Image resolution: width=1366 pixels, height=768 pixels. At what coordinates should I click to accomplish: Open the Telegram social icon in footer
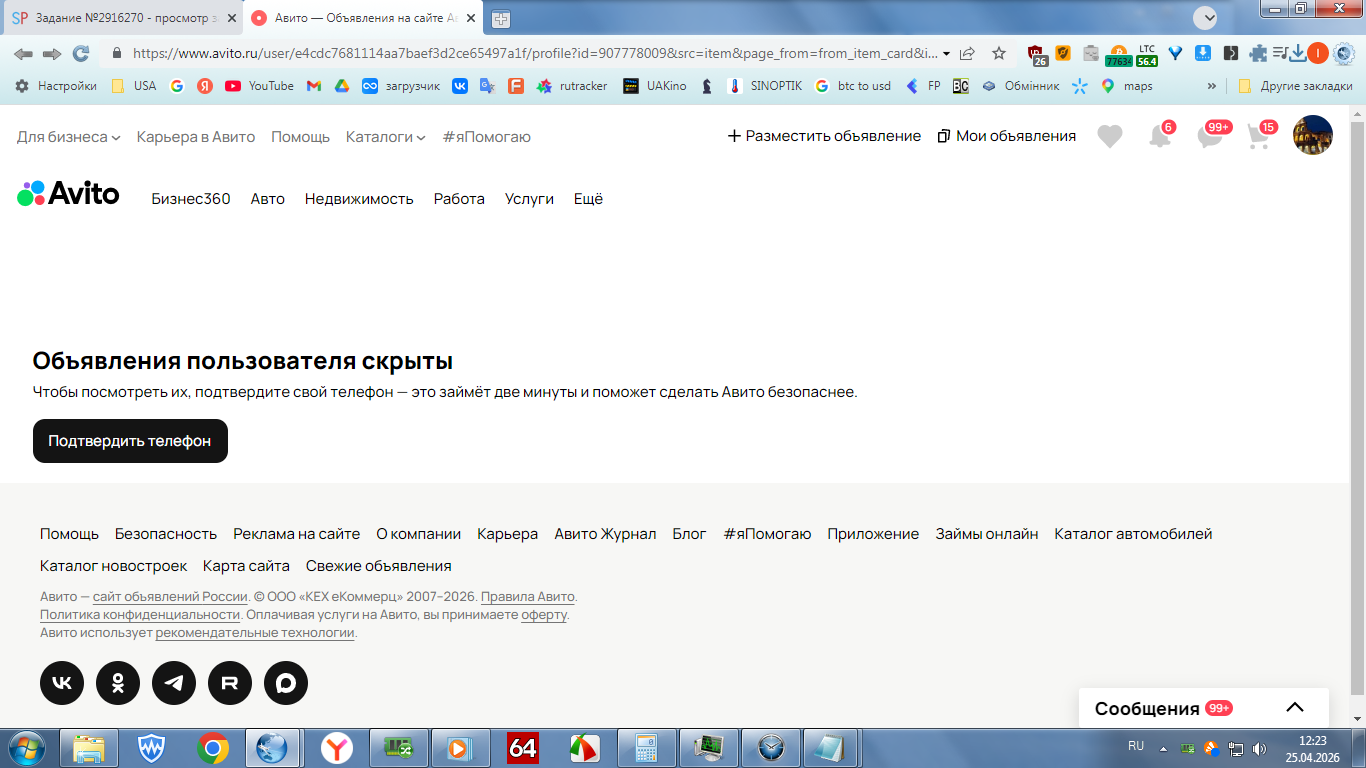174,683
